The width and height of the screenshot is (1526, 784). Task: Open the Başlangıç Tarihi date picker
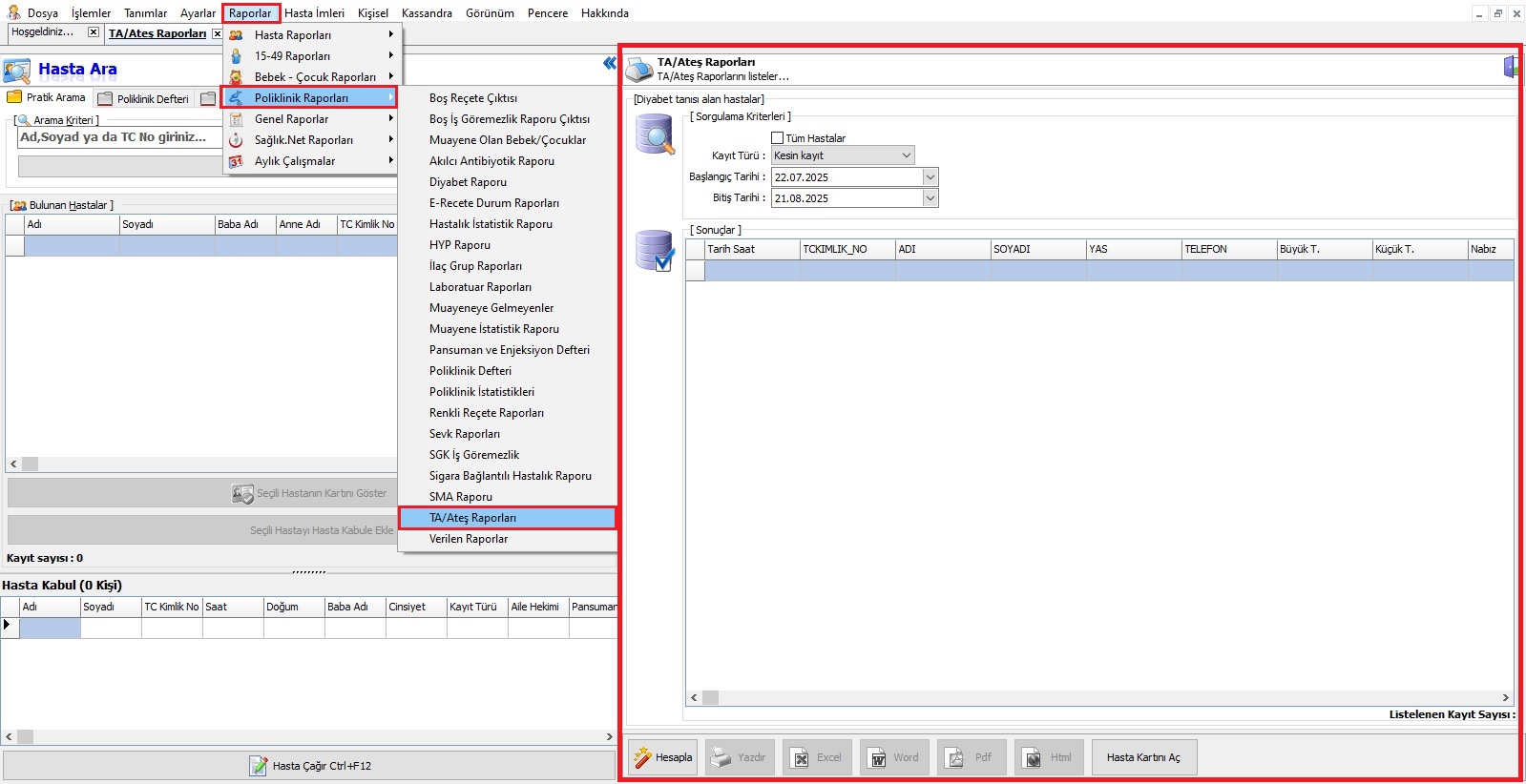(930, 177)
